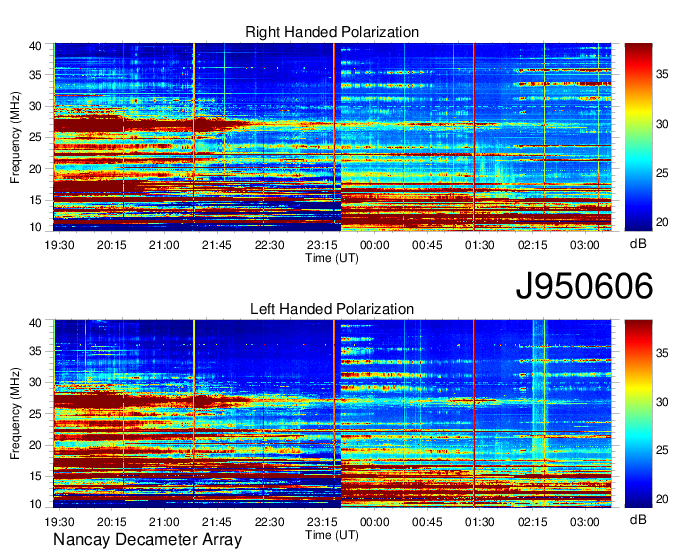Click the "dB" label under Right Handed color bar
This screenshot has width=680, height=552.
click(x=638, y=244)
